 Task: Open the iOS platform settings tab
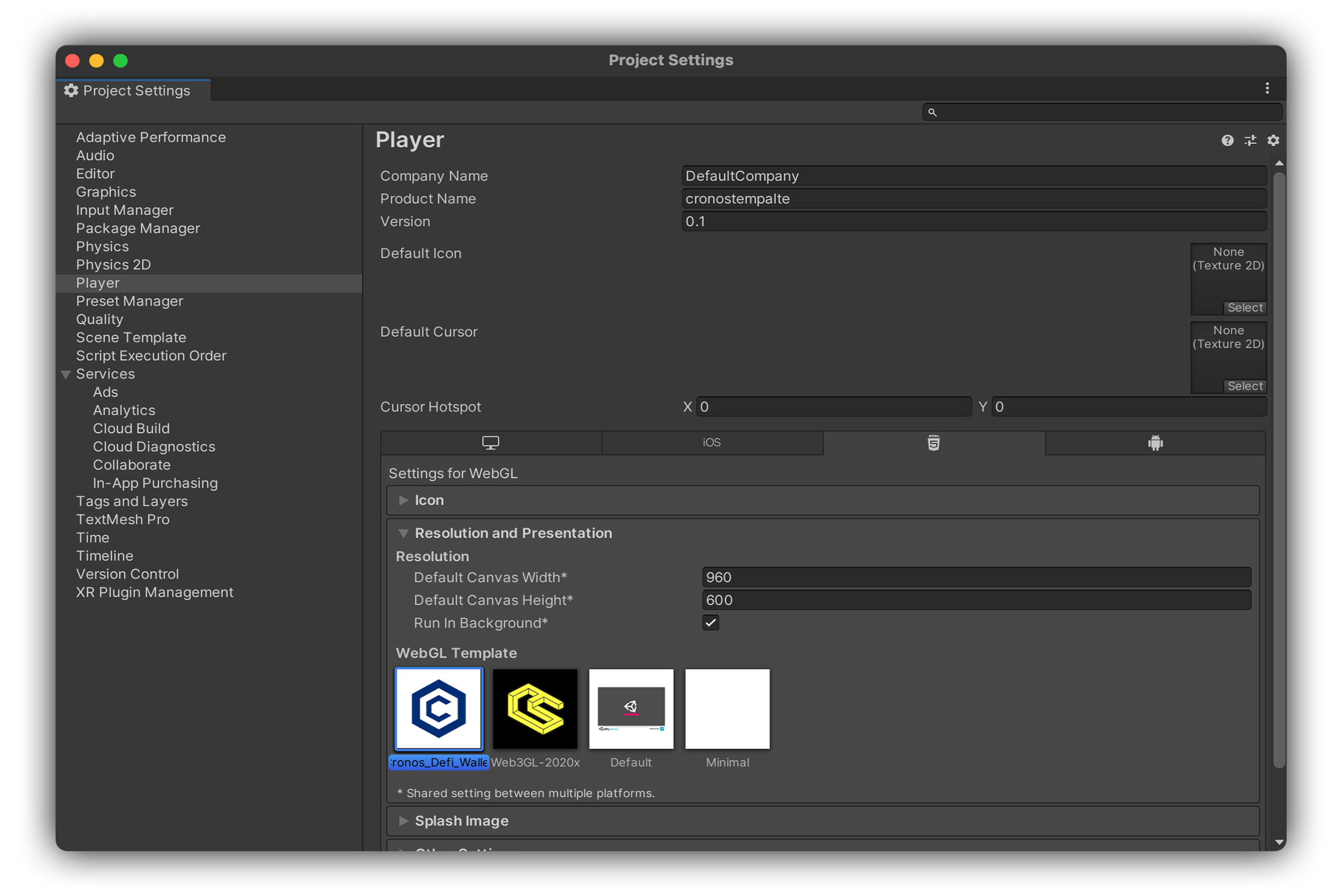(x=711, y=443)
